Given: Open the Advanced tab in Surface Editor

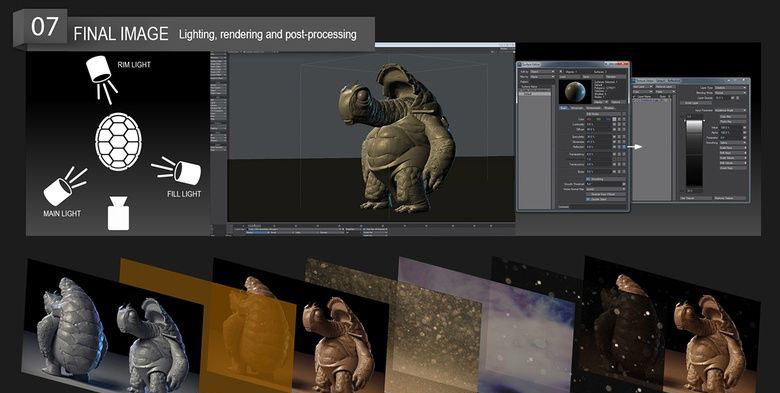Looking at the screenshot, I should [x=577, y=108].
